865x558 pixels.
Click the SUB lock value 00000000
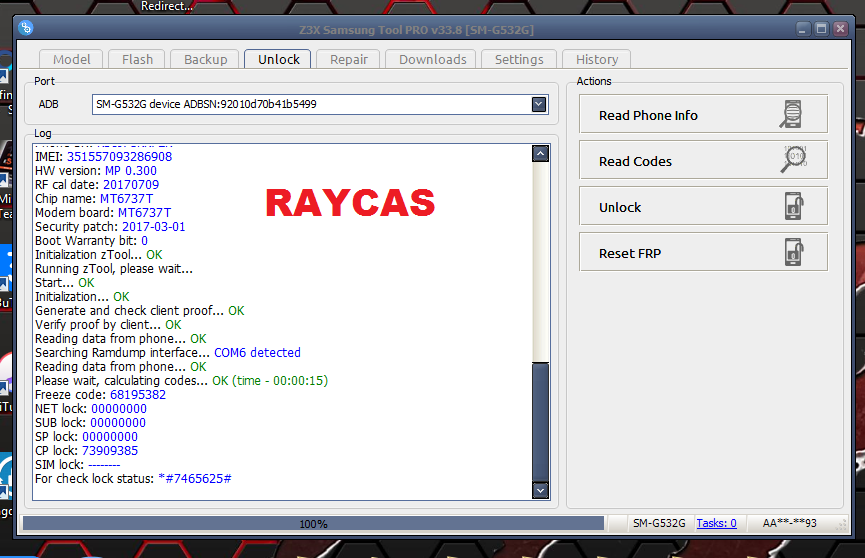(x=118, y=423)
